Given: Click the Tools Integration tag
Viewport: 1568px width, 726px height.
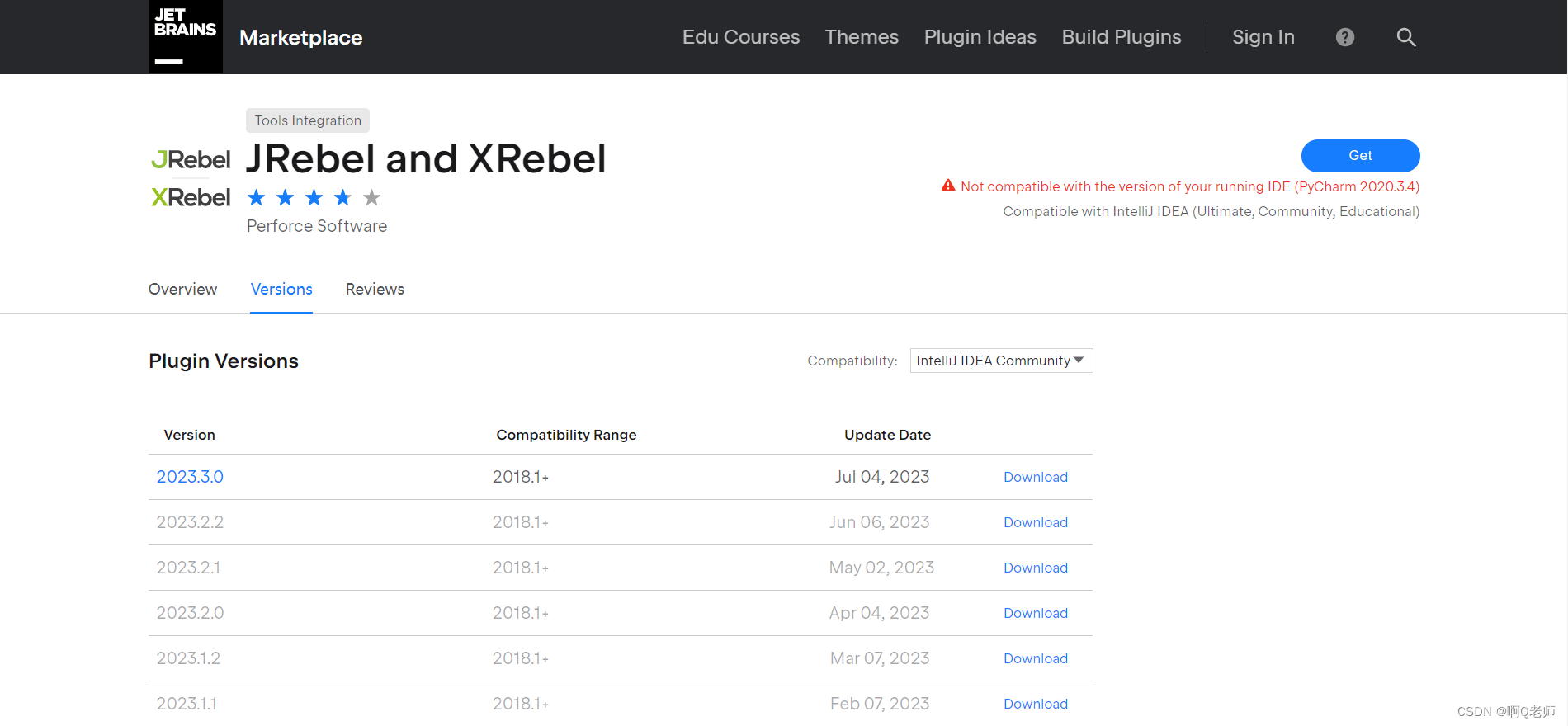Looking at the screenshot, I should pyautogui.click(x=308, y=120).
